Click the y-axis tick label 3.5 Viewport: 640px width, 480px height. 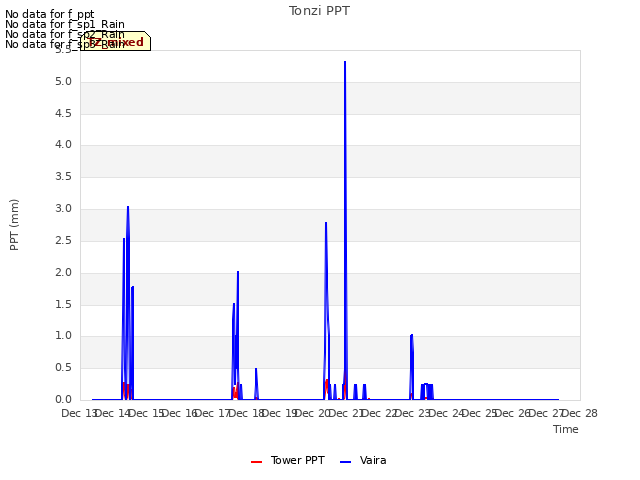[63, 177]
